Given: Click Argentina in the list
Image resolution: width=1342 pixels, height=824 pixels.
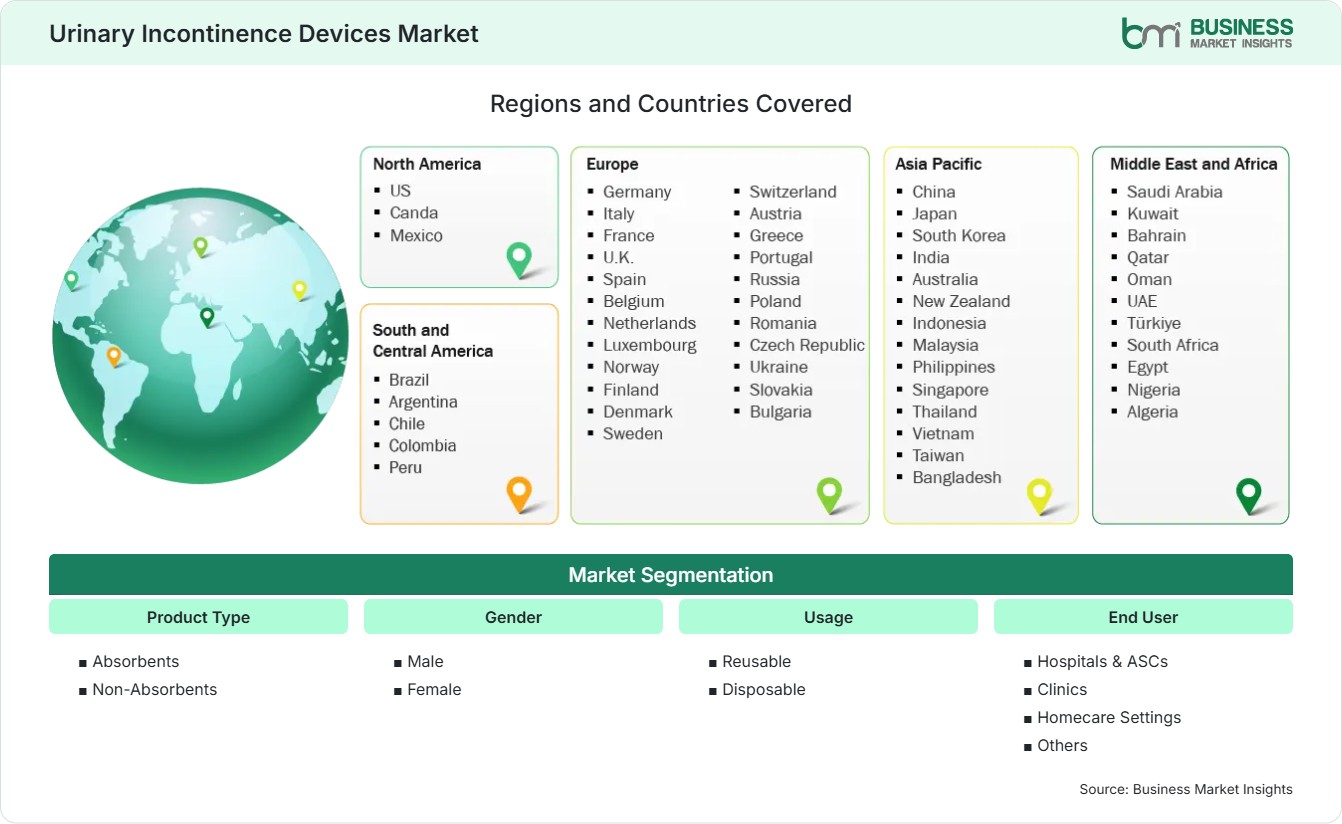Looking at the screenshot, I should 423,401.
